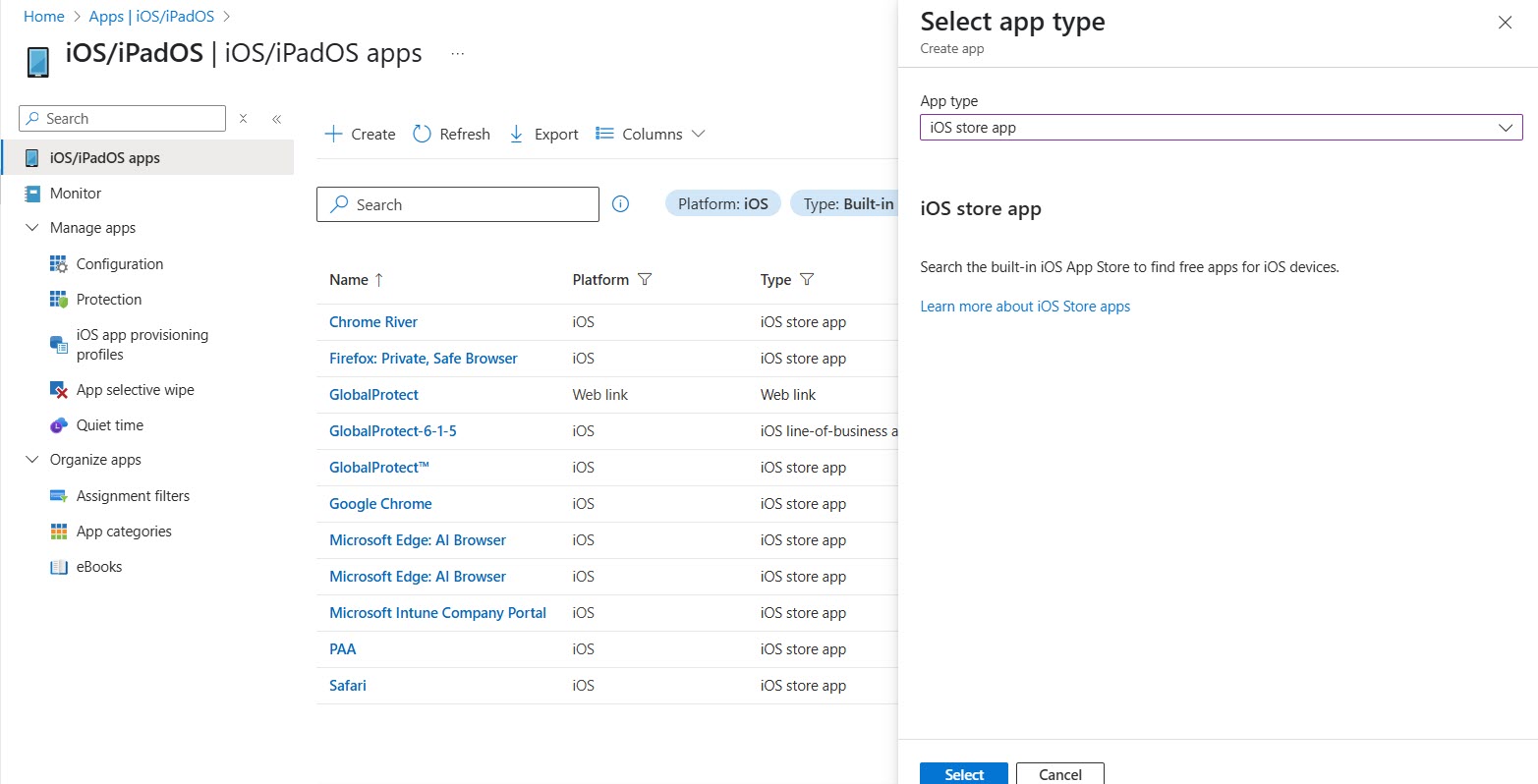Viewport: 1538px width, 784px height.
Task: Click the Export download icon
Action: (x=516, y=134)
